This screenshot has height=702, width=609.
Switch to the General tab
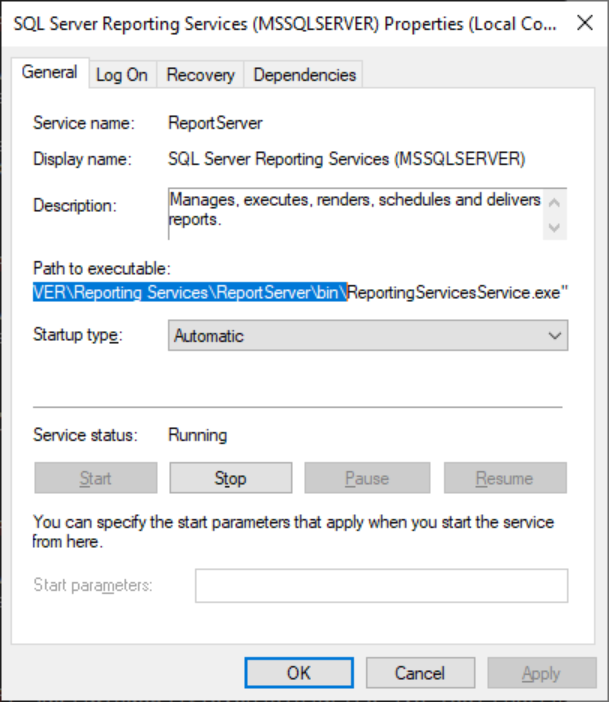(x=50, y=73)
